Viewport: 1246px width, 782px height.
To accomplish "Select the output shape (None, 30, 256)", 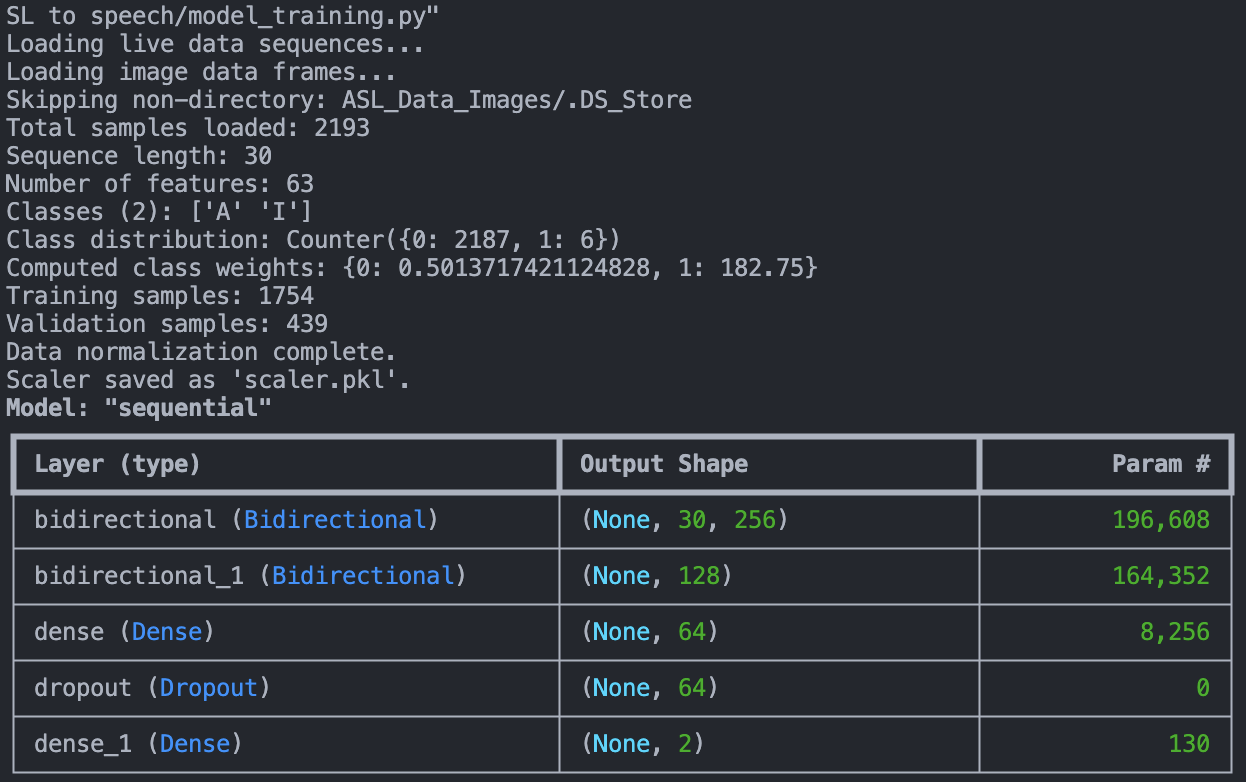I will tap(683, 519).
